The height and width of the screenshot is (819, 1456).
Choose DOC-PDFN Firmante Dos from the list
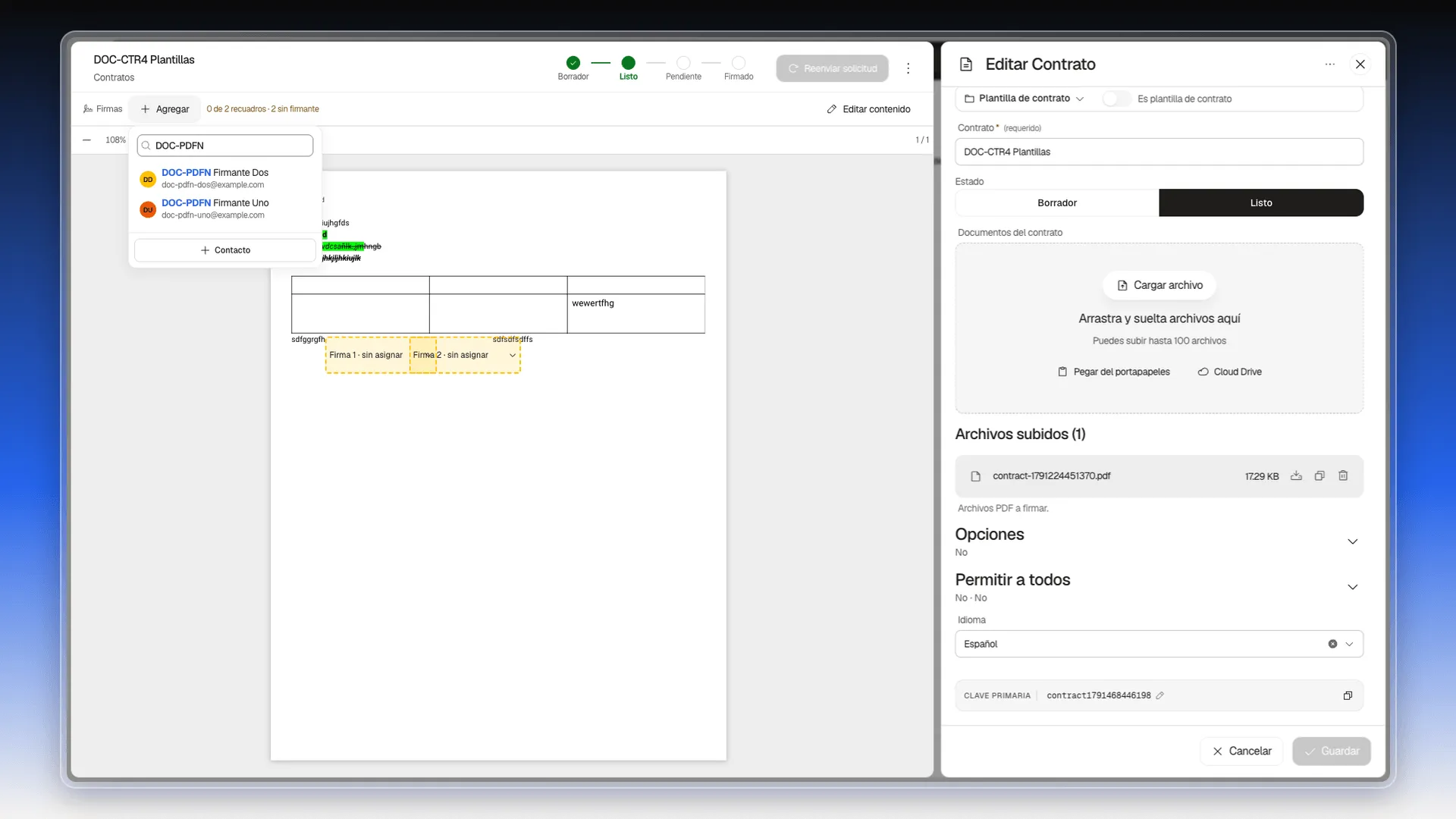click(x=225, y=179)
